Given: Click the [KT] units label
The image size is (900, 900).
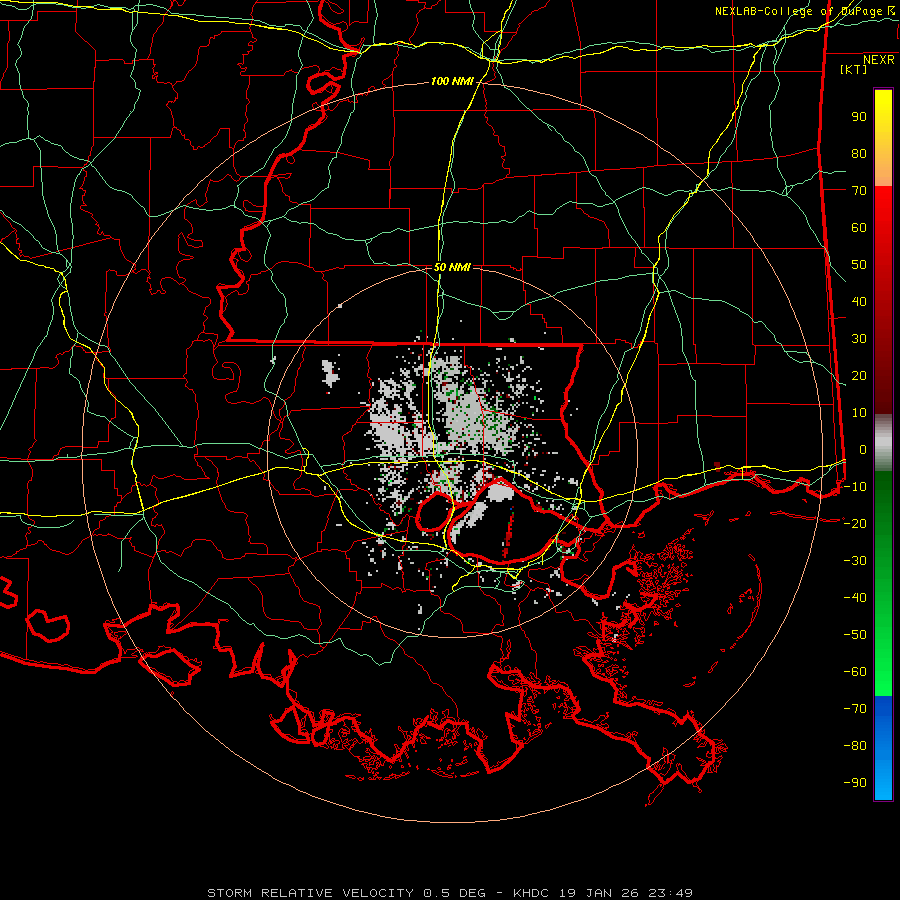Looking at the screenshot, I should coord(853,69).
